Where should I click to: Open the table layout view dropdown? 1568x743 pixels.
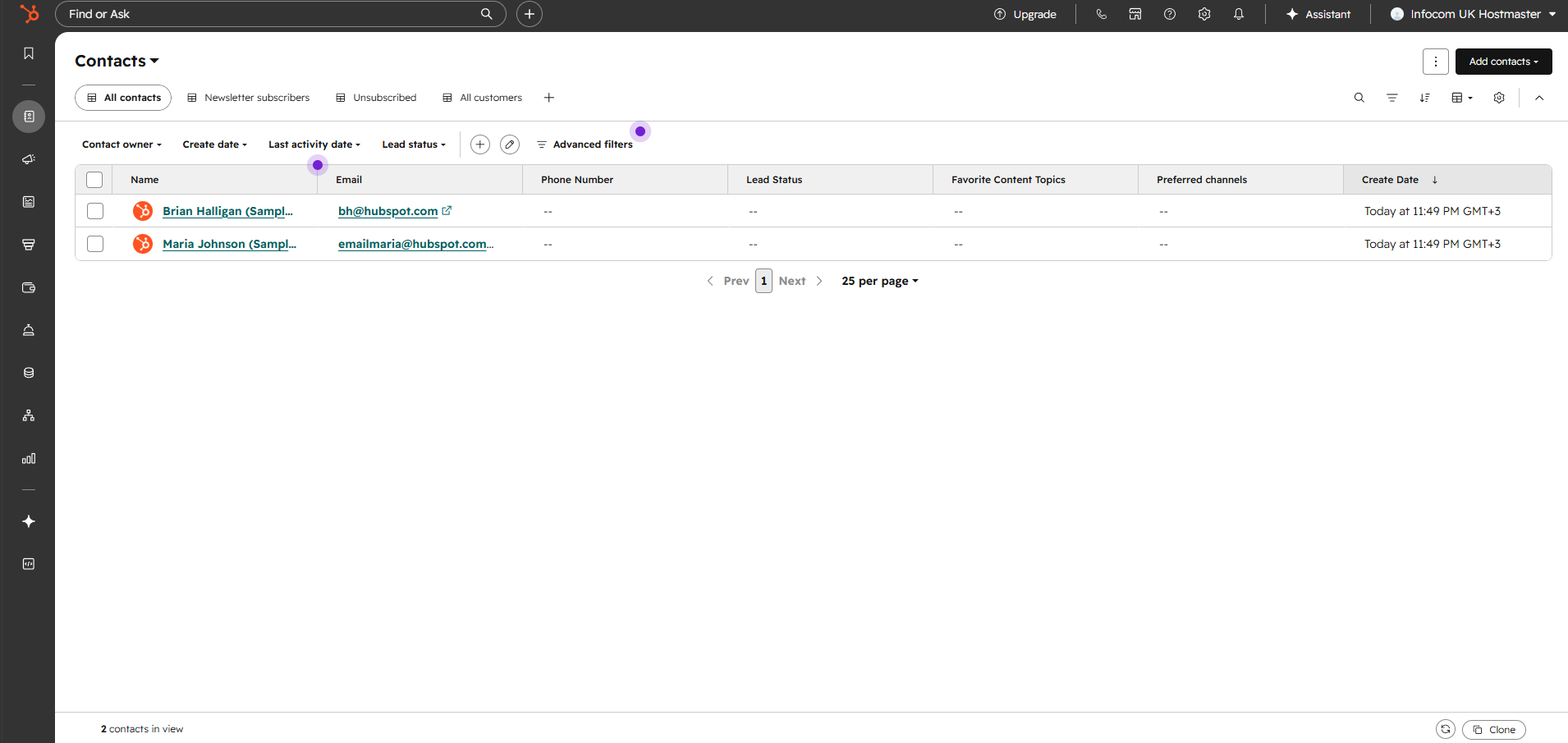[1462, 98]
